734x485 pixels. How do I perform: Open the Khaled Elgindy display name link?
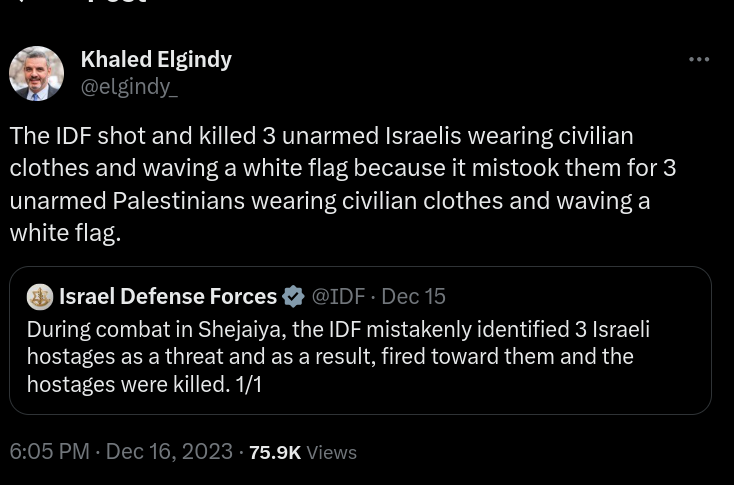pyautogui.click(x=156, y=59)
